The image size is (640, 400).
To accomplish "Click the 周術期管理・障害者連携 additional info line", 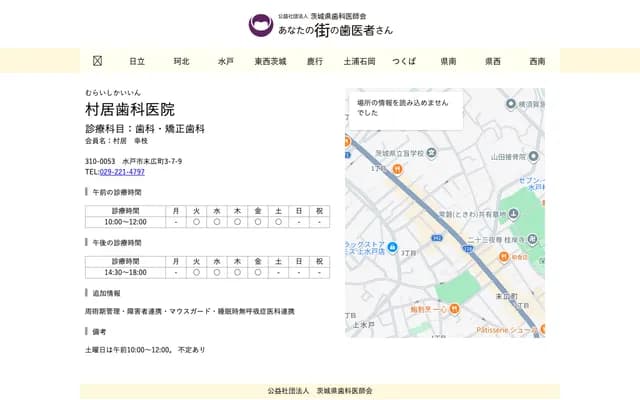I will click(x=190, y=311).
